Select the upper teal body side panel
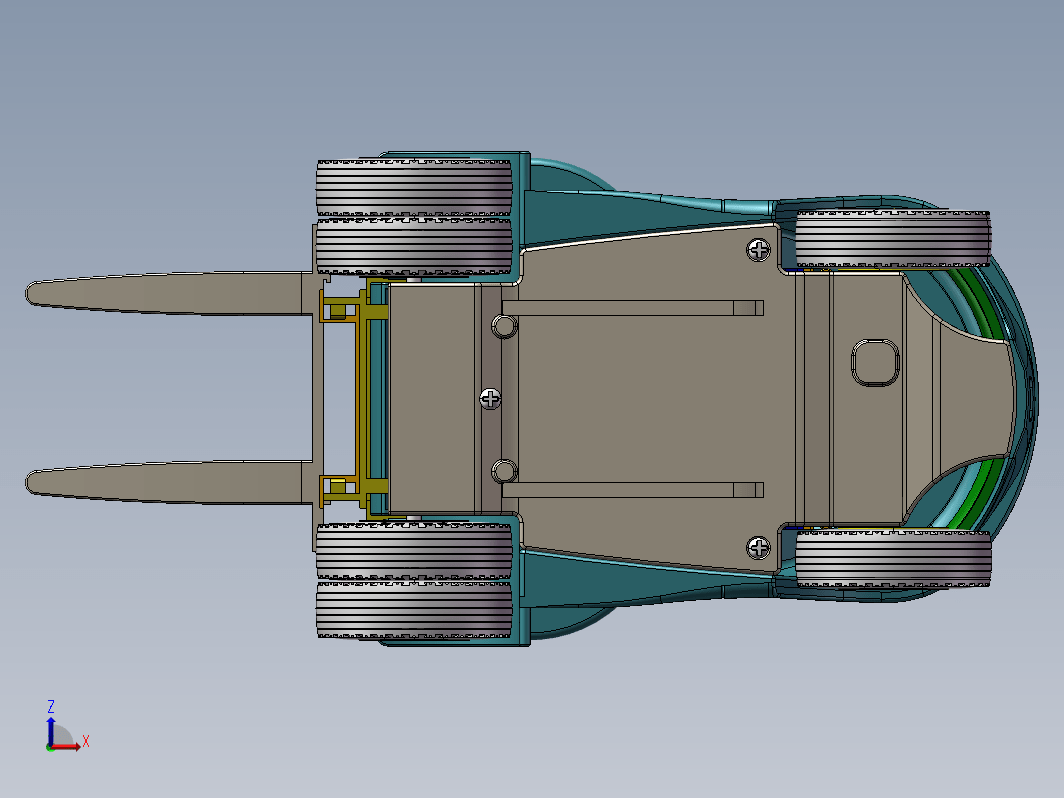 click(631, 217)
